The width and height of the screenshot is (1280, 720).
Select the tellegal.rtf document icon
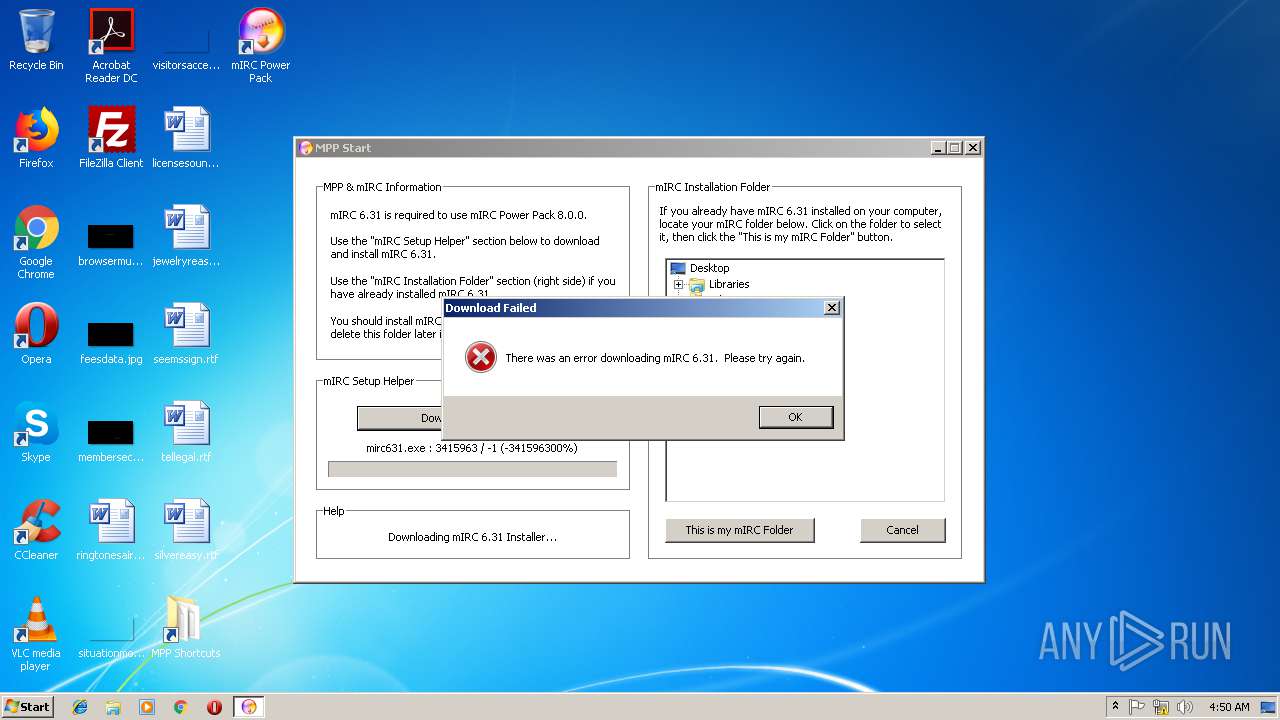186,432
